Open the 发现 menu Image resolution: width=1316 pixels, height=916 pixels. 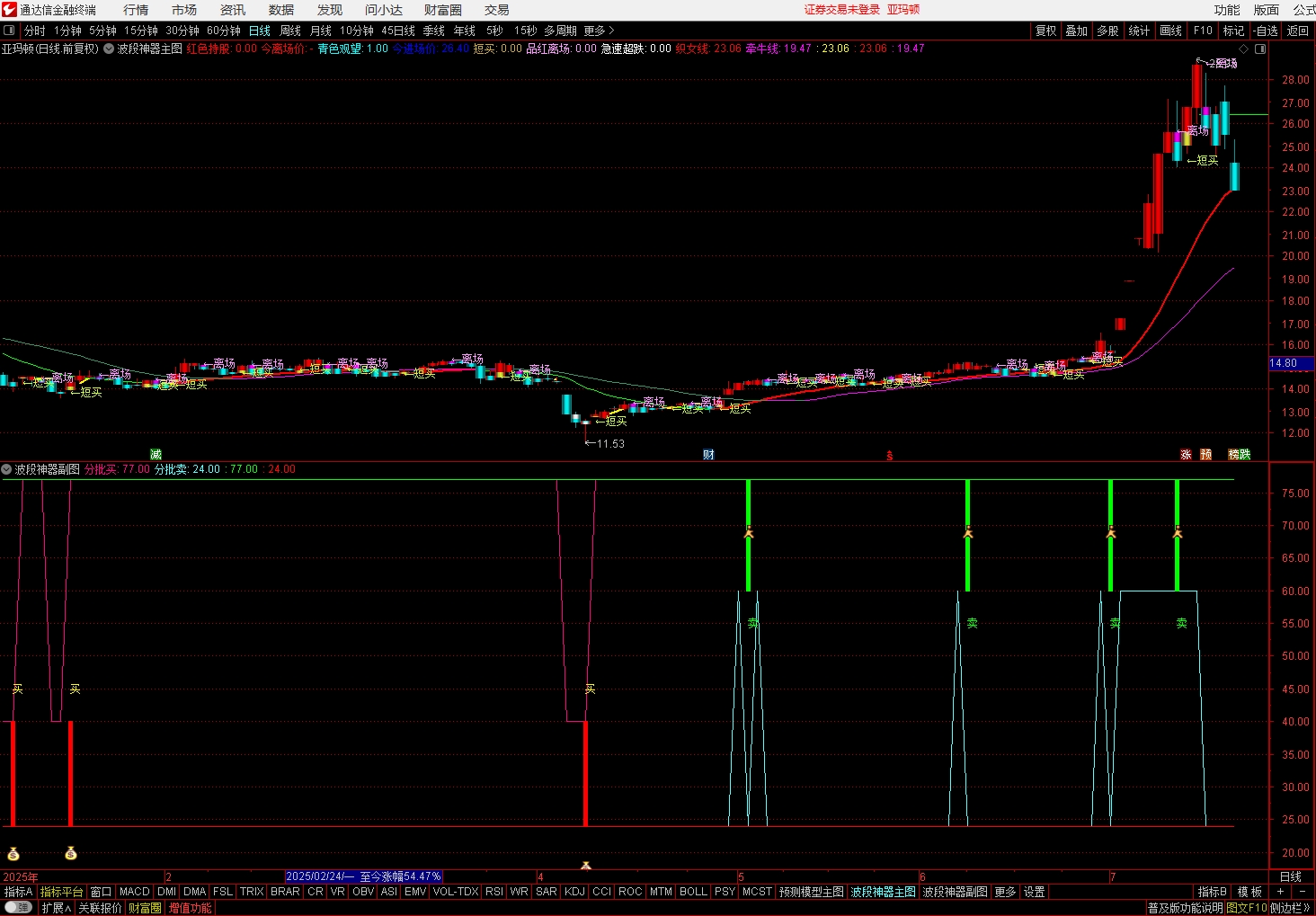(330, 10)
